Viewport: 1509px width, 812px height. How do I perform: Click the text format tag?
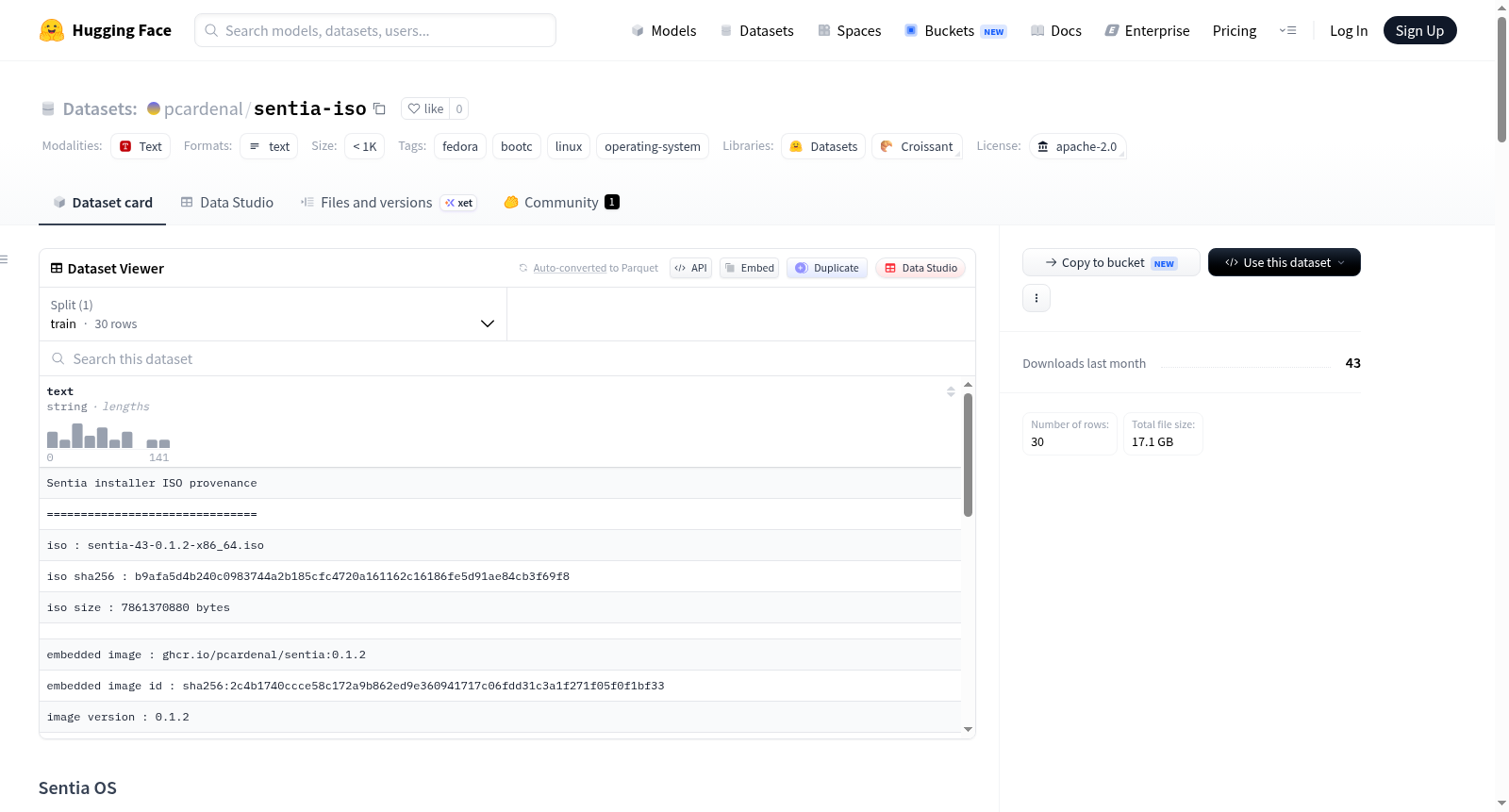(269, 146)
